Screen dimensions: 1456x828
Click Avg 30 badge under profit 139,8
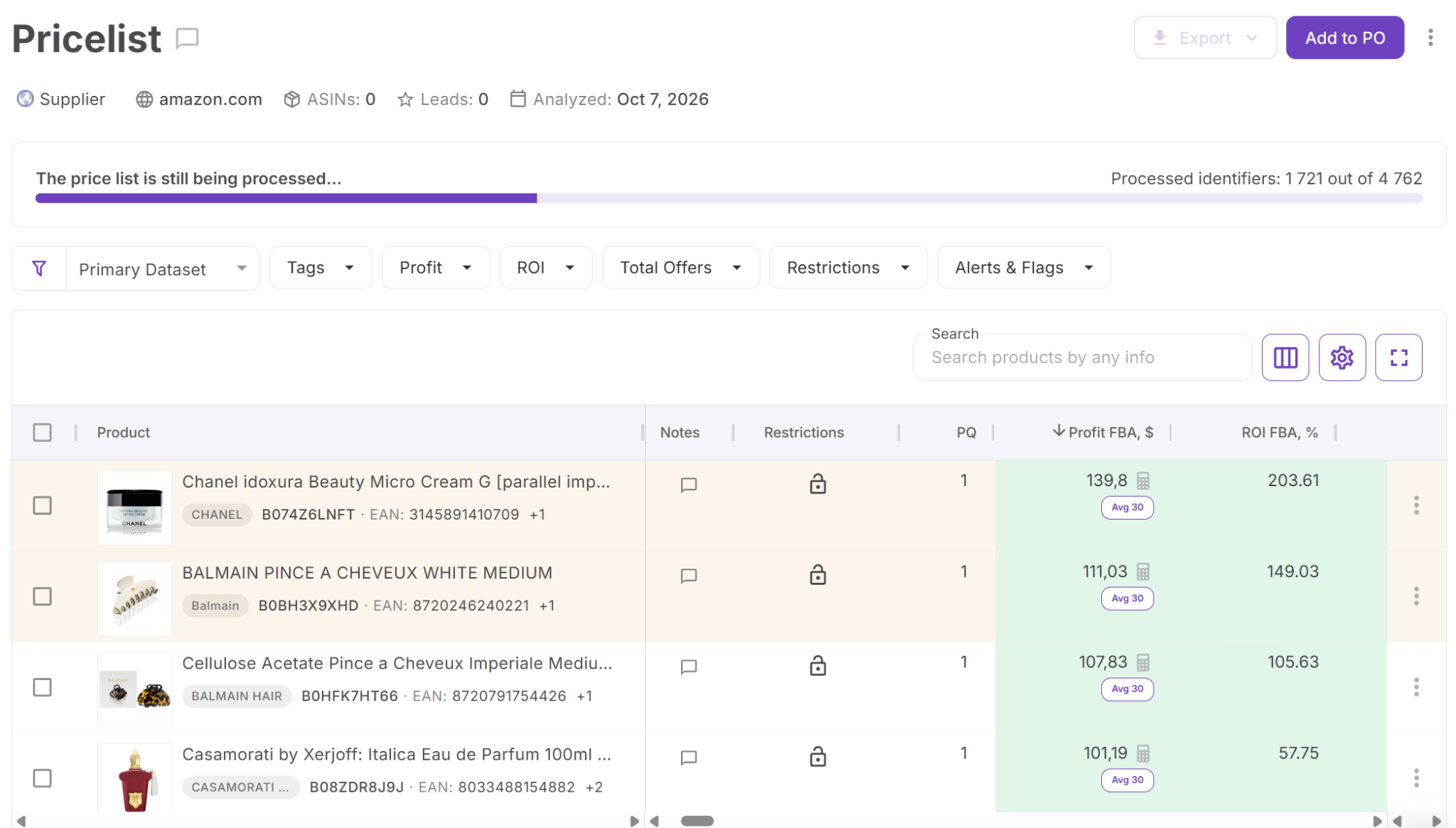pos(1127,507)
